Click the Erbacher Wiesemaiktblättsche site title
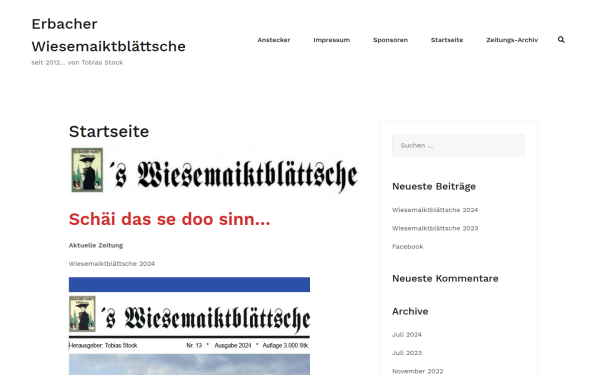The image size is (600, 375). tap(108, 35)
